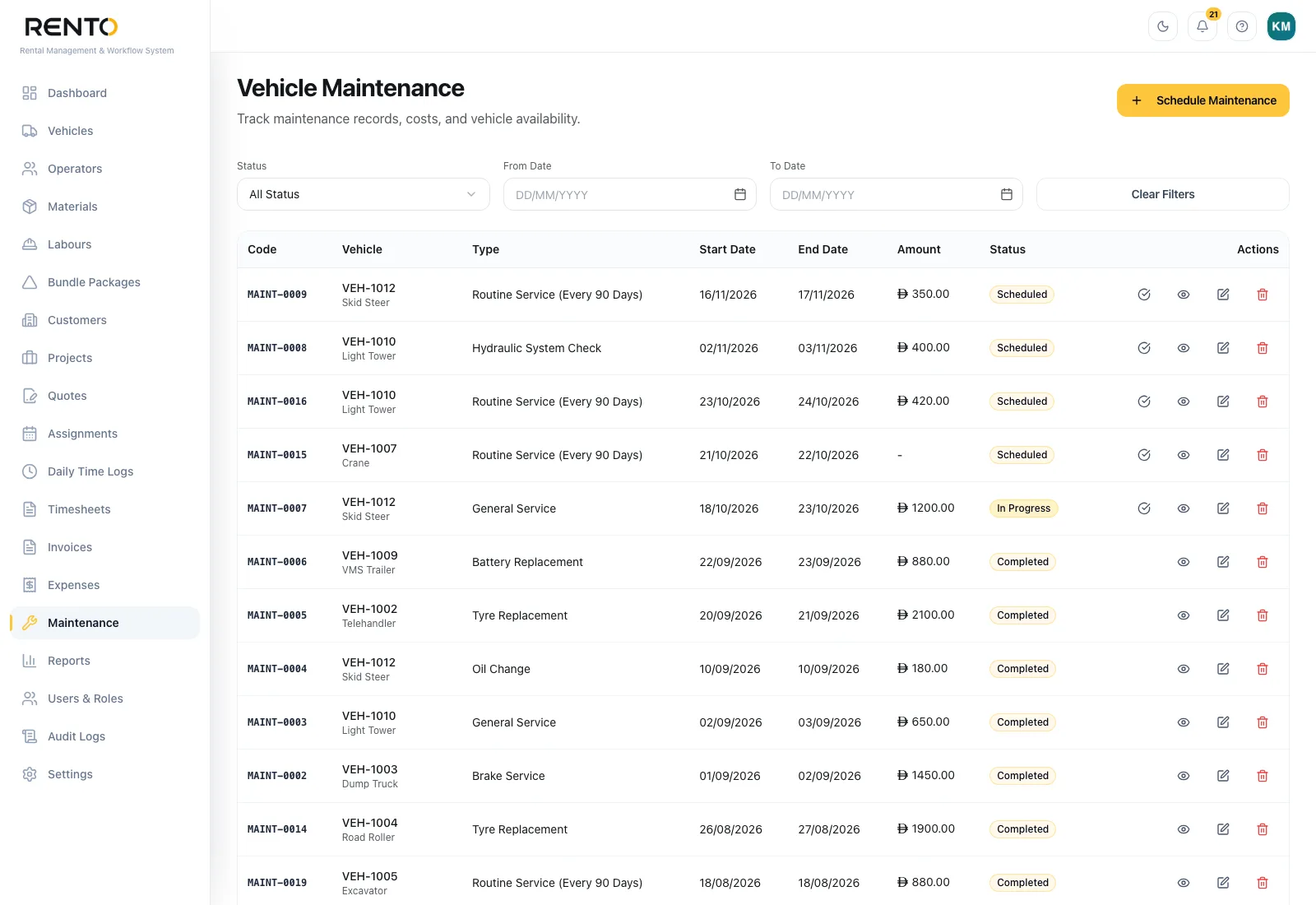Click the From Date input field

(630, 194)
